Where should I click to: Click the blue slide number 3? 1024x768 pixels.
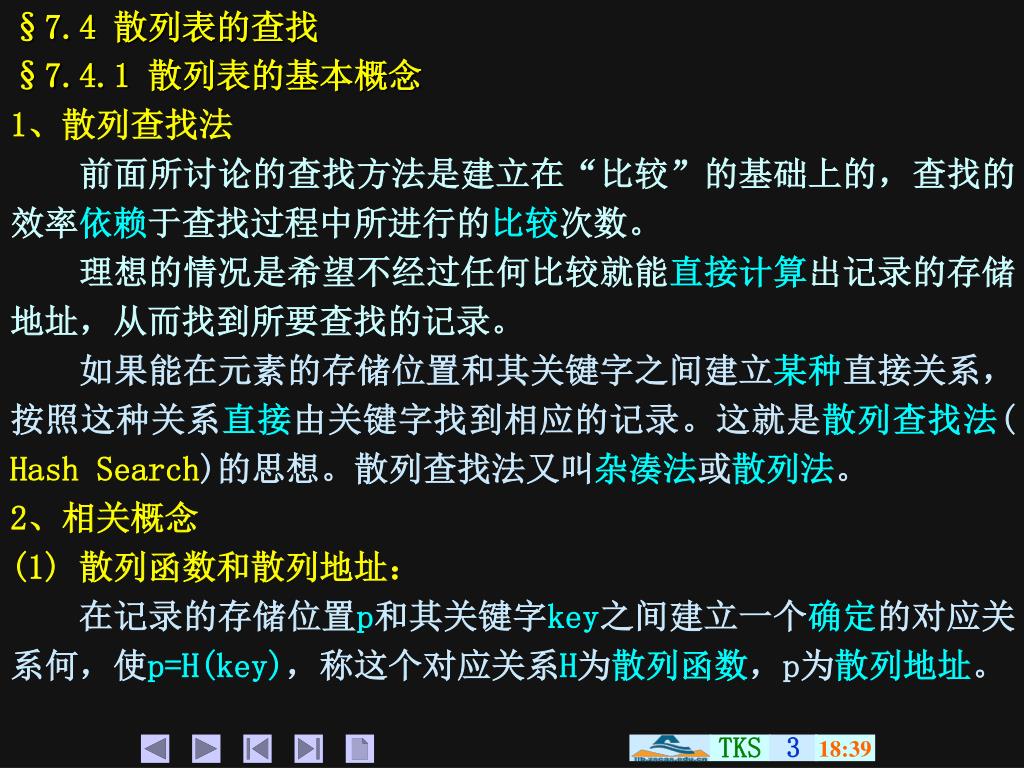(x=793, y=747)
